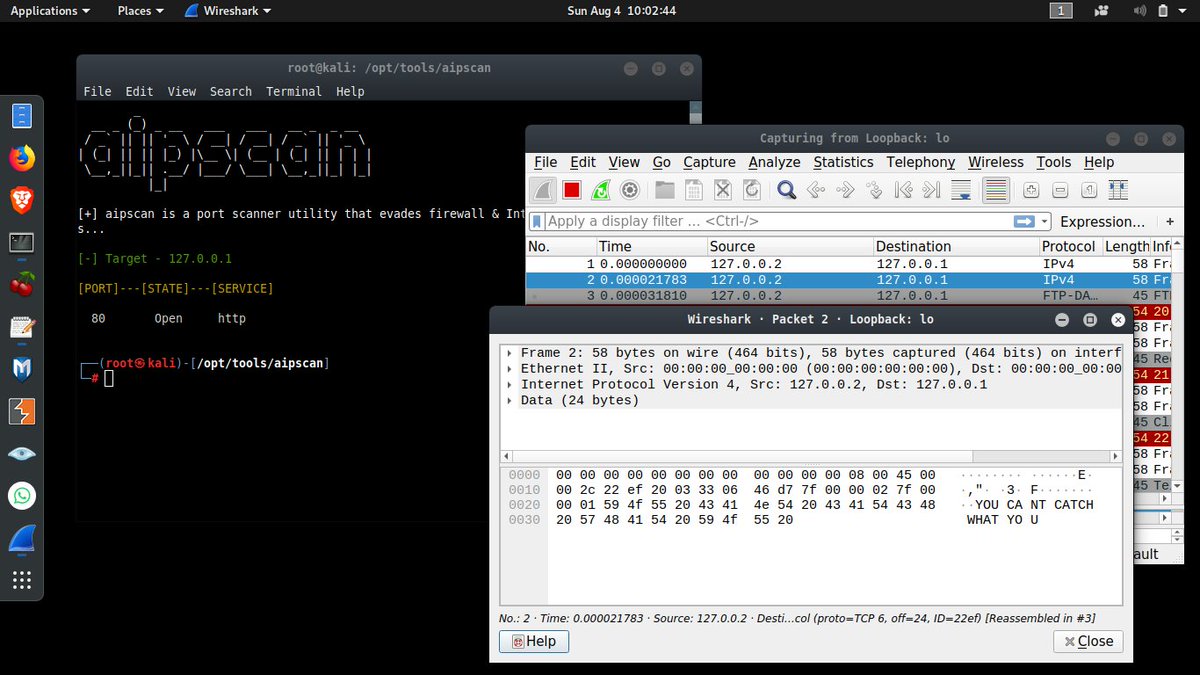1200x675 pixels.
Task: Toggle packet colorization rules
Action: (995, 190)
